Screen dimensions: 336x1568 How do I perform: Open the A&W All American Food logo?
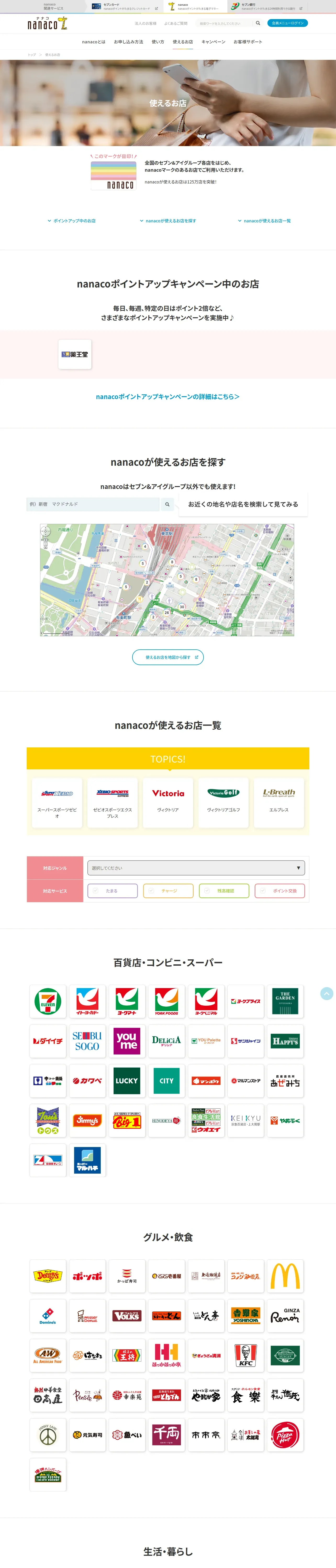tap(48, 1355)
